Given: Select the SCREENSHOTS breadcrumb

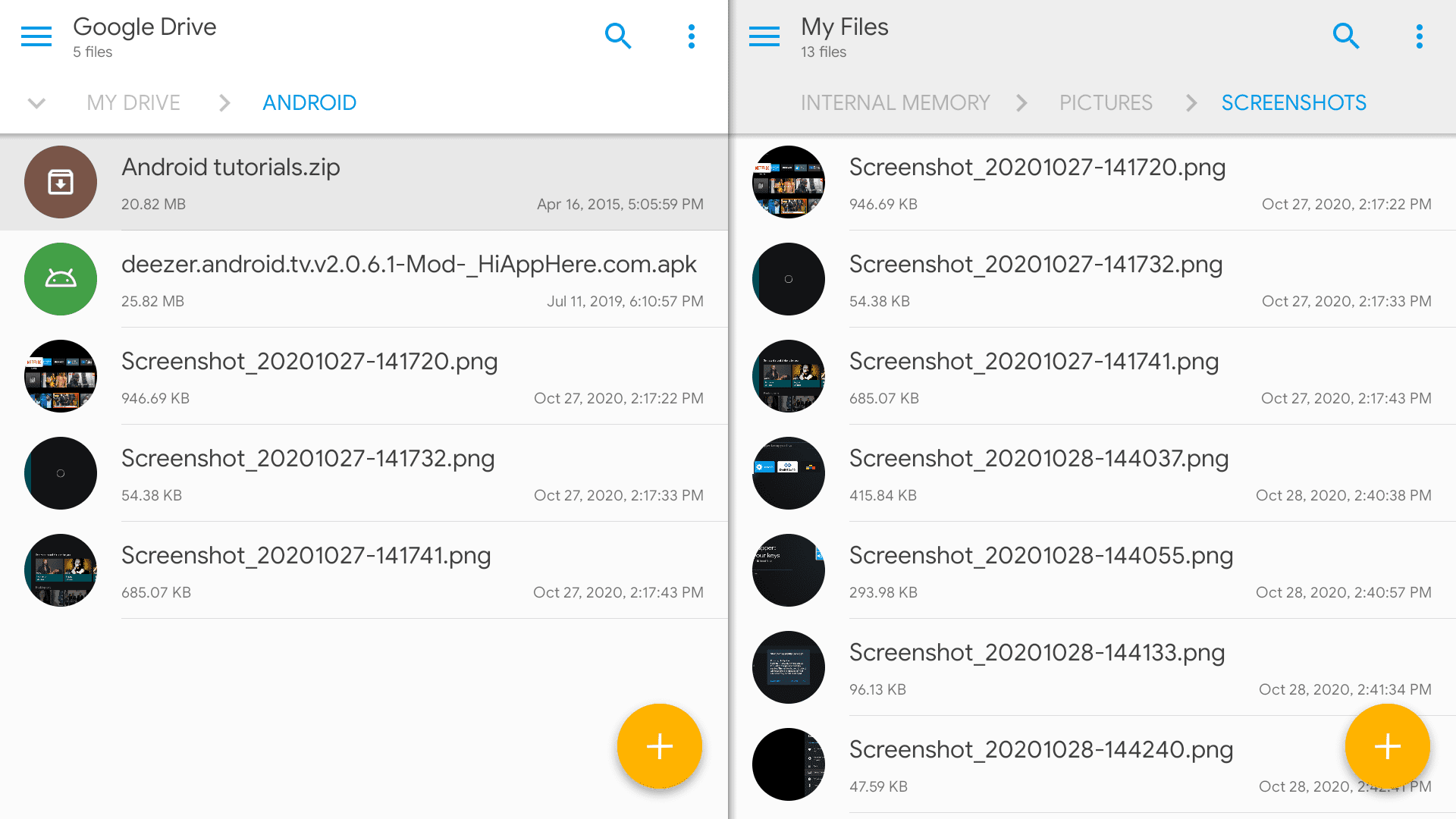Looking at the screenshot, I should (1294, 102).
